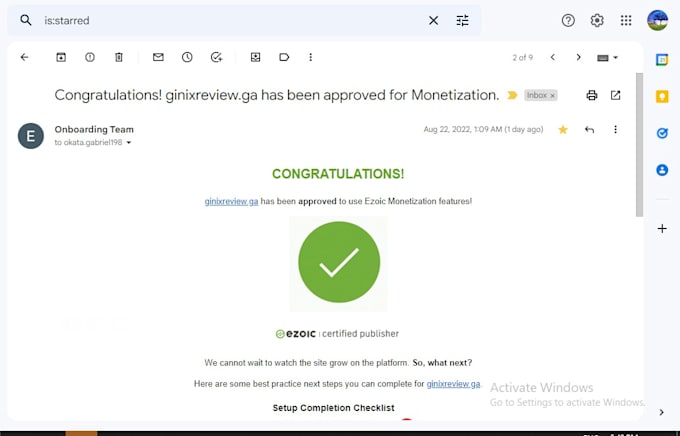This screenshot has height=436, width=680.
Task: Hide the side panel with the chevron
Action: pyautogui.click(x=661, y=412)
